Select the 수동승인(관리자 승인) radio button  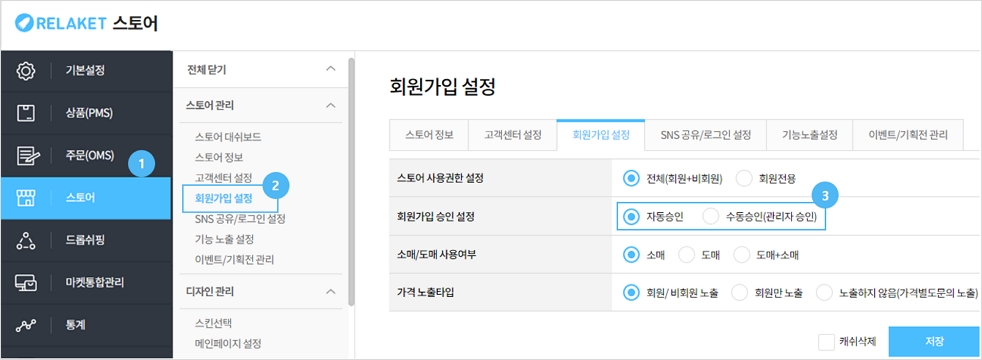(710, 217)
